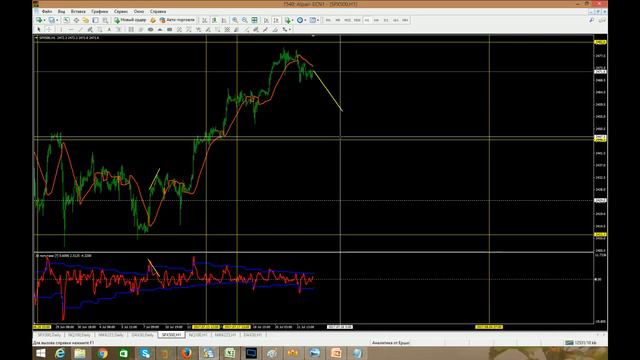The height and width of the screenshot is (360, 640).
Task: Click the Новый ордер button
Action: click(x=130, y=20)
